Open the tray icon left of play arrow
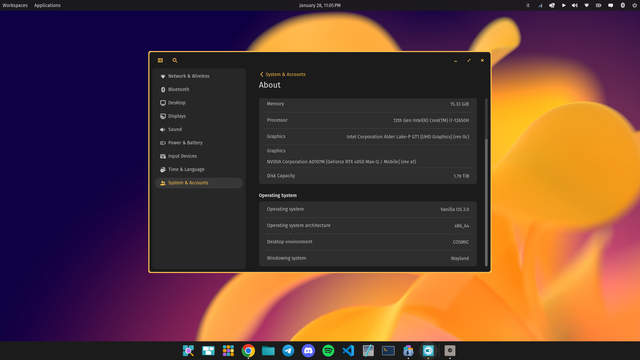The width and height of the screenshot is (640, 360). (552, 5)
